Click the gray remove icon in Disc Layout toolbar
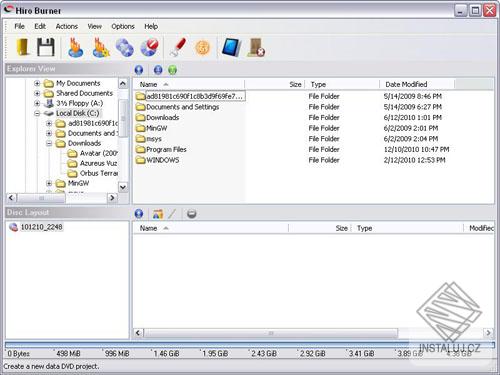500x375 pixels. [x=191, y=214]
